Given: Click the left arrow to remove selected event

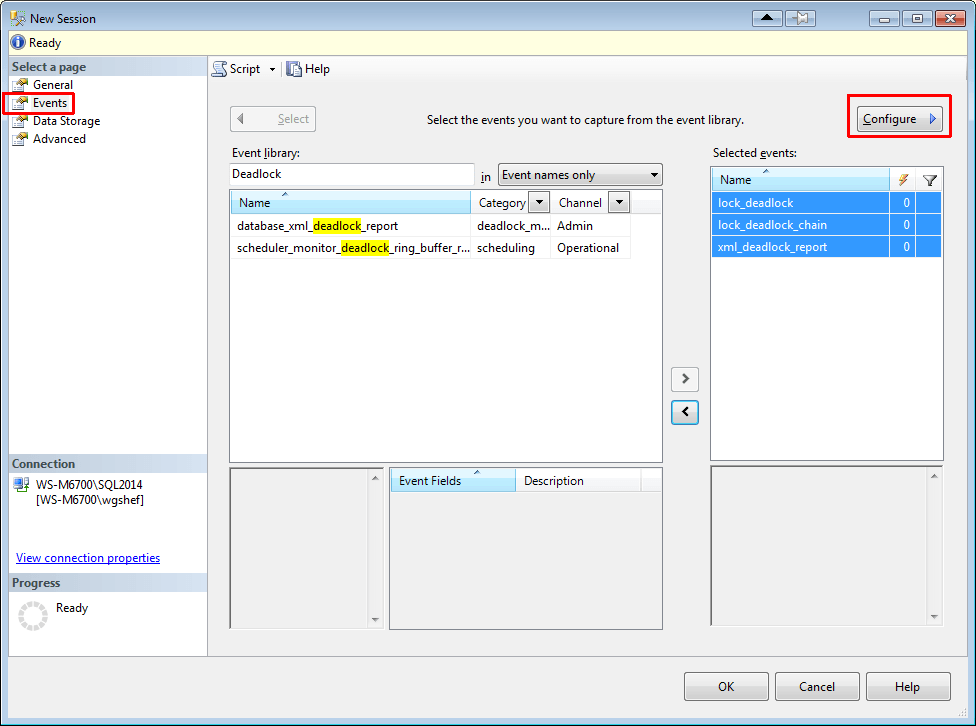Looking at the screenshot, I should point(684,412).
